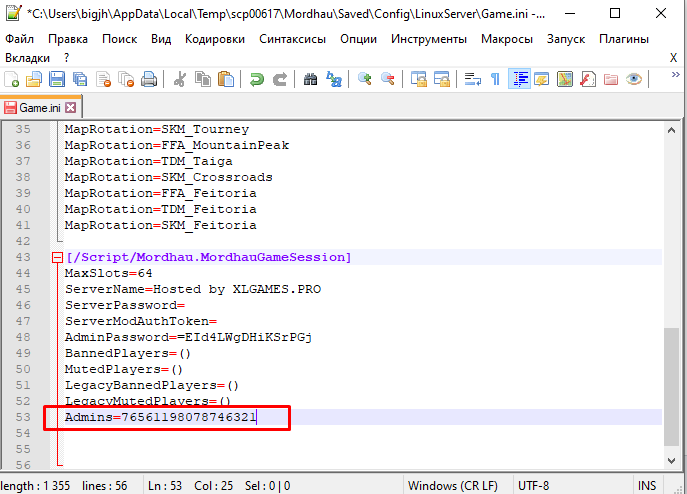Toggle show all characters pilcrow icon
This screenshot has width=687, height=494.
click(495, 79)
